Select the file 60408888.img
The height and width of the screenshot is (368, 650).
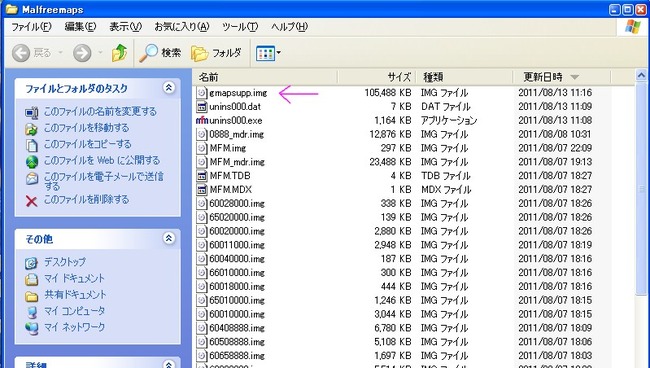pos(237,328)
